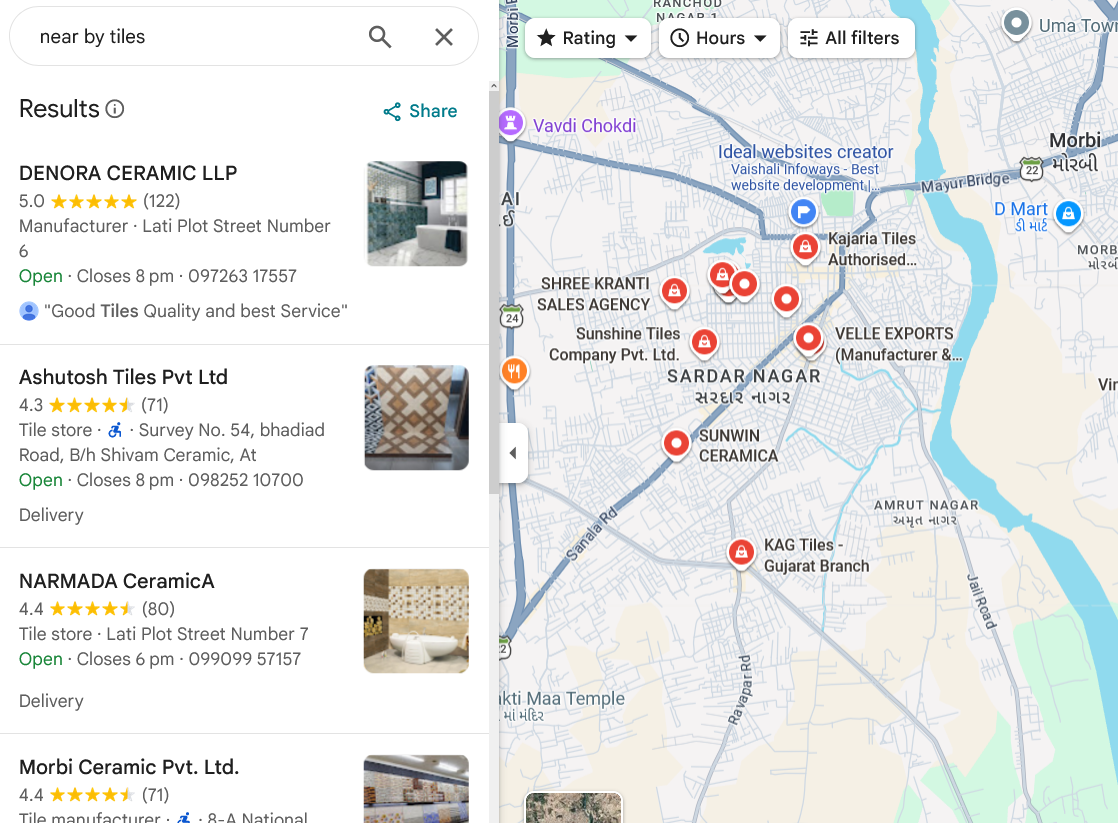Viewport: 1118px width, 823px height.
Task: Click the Share results button
Action: tap(420, 111)
